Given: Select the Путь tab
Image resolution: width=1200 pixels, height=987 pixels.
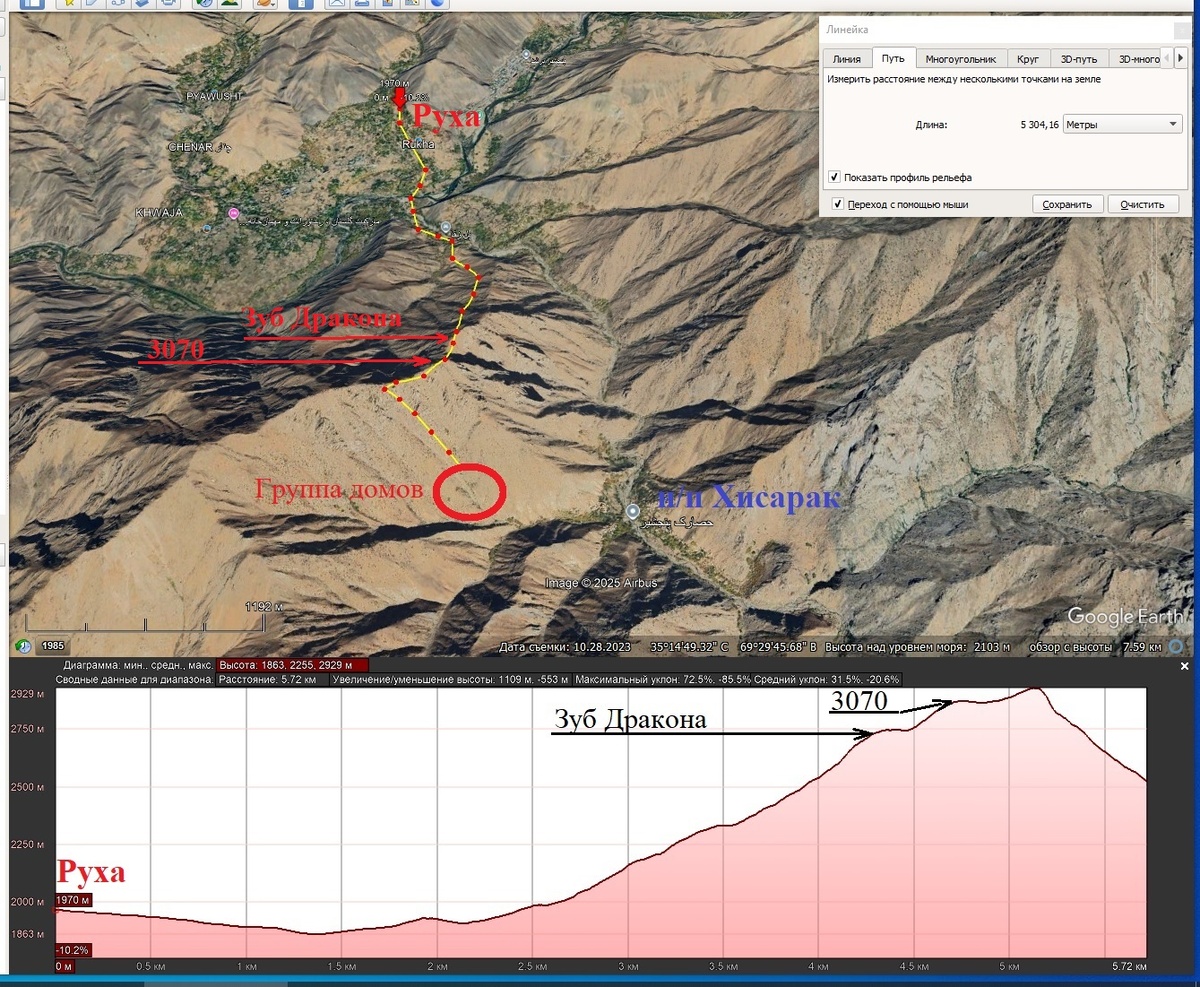Looking at the screenshot, I should pyautogui.click(x=893, y=58).
